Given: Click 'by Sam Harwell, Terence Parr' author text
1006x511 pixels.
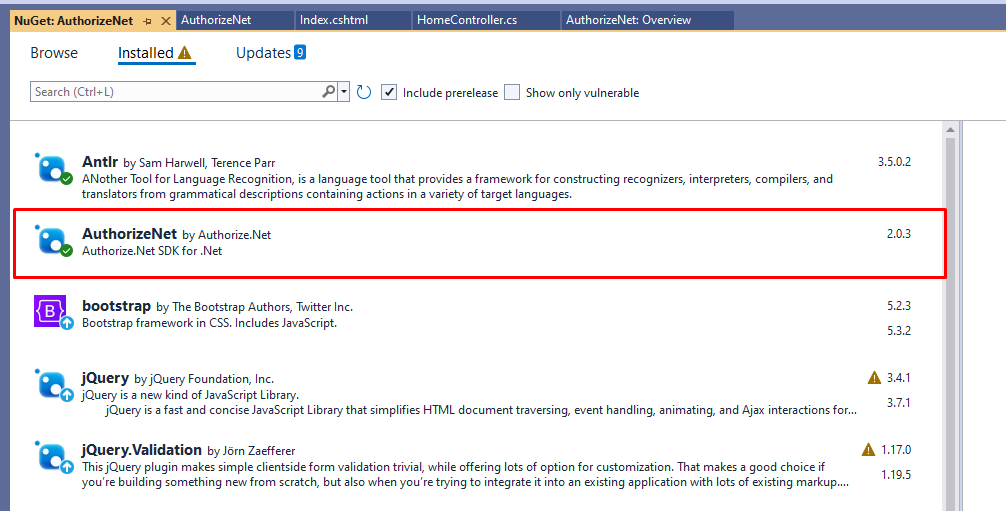Looking at the screenshot, I should coord(200,163).
